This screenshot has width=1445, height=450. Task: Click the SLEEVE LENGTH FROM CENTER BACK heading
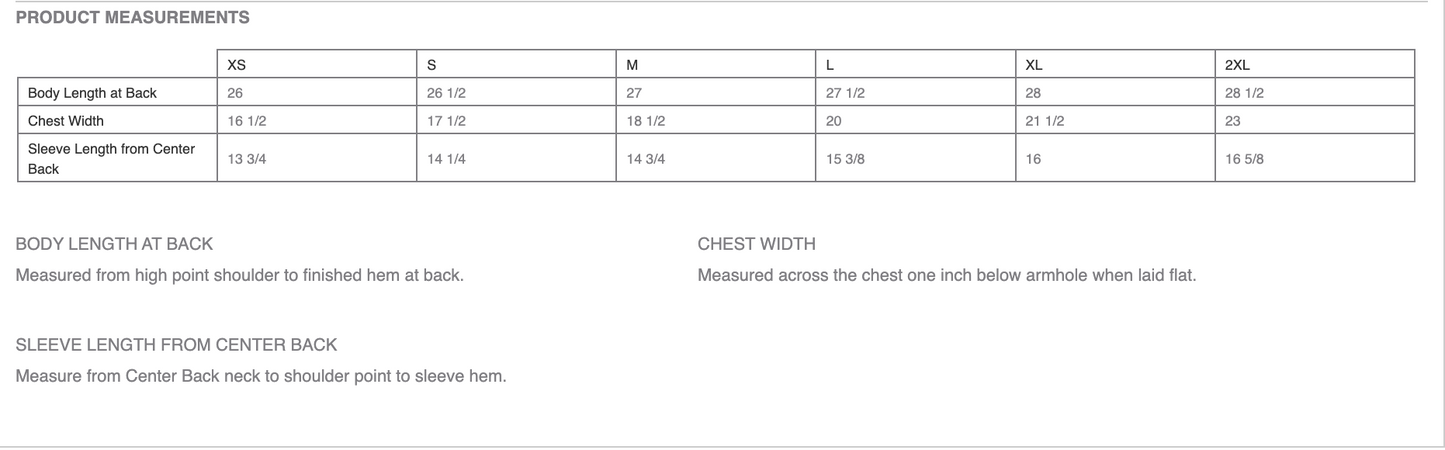point(176,345)
